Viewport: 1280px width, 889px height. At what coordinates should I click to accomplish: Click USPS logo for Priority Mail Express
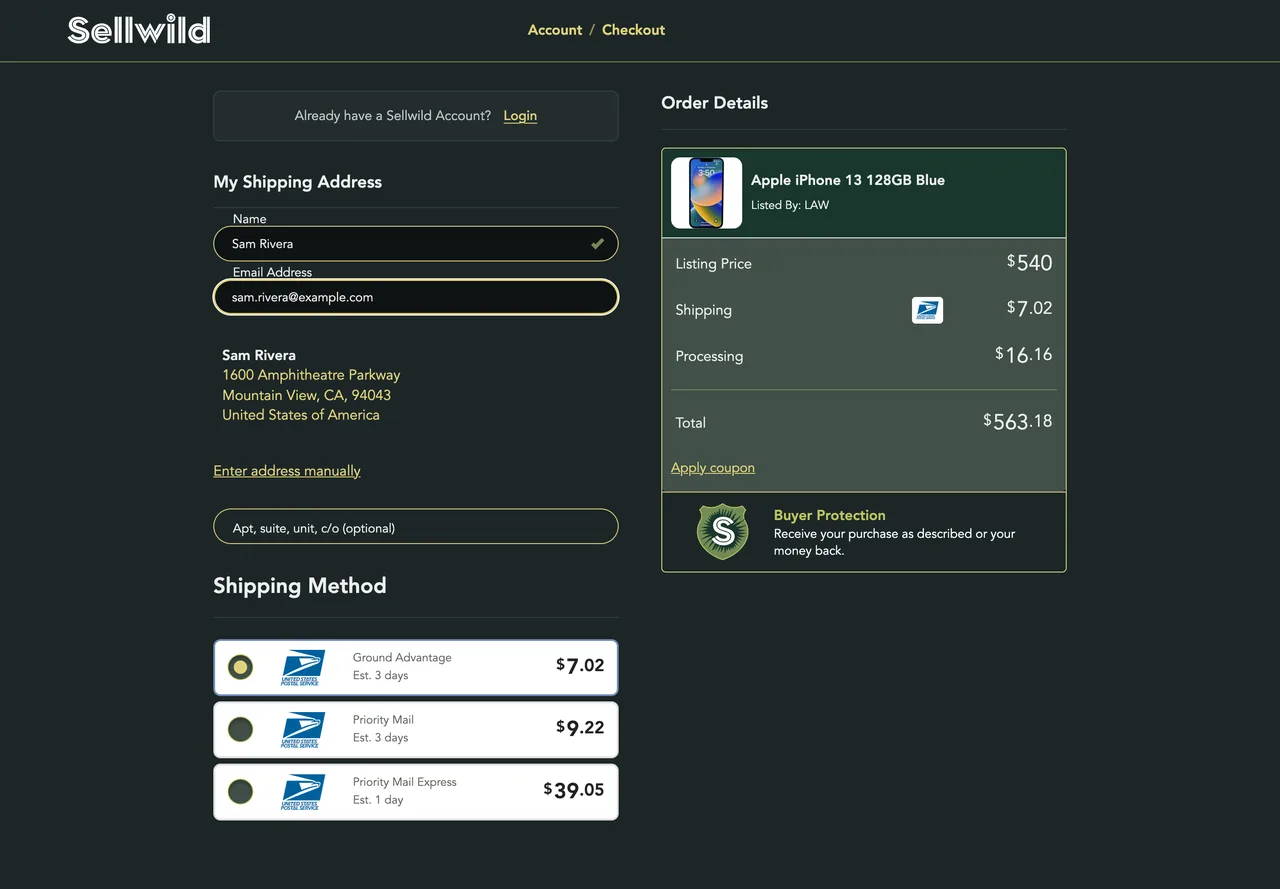(x=301, y=792)
